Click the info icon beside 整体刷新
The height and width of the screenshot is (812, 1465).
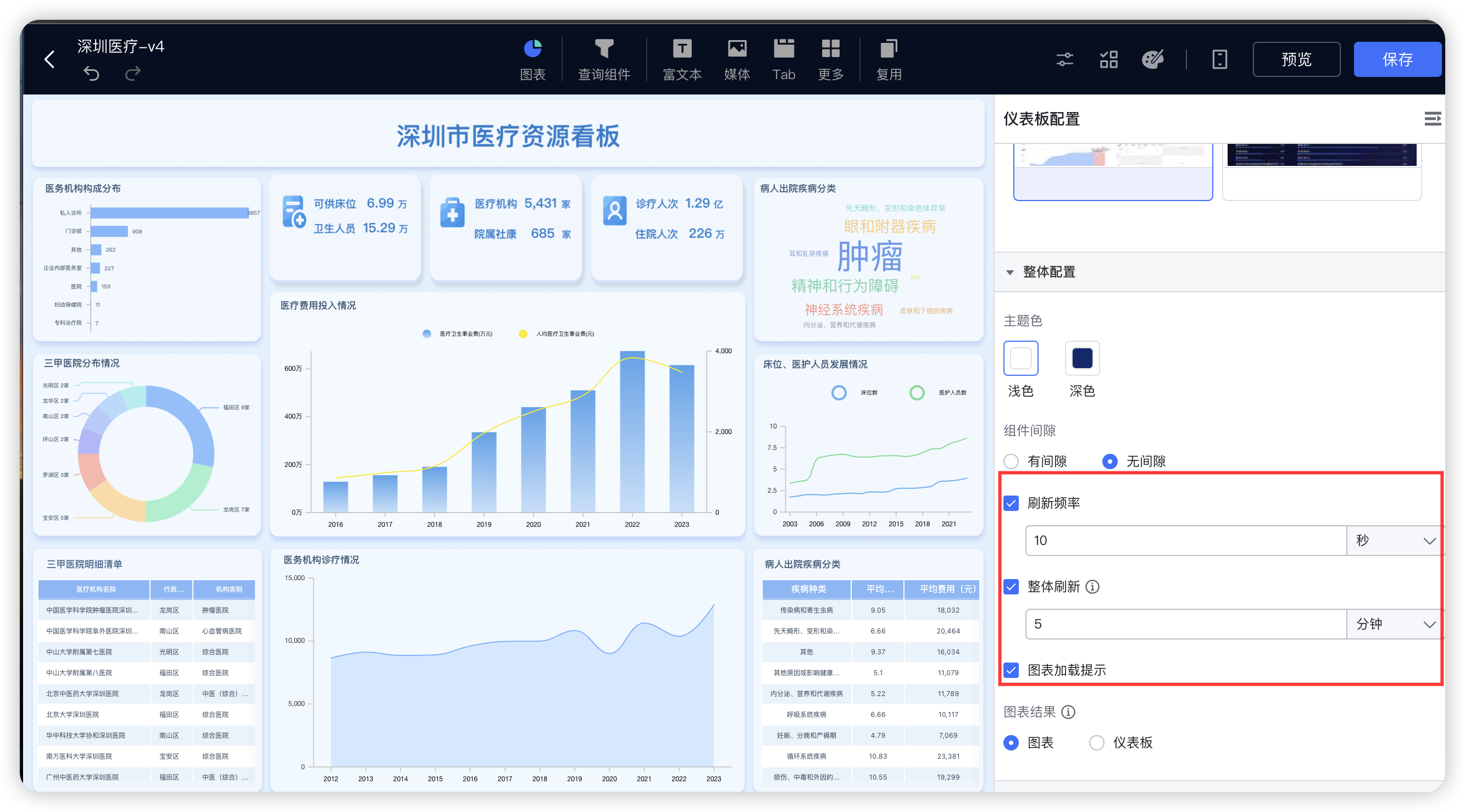coord(1092,586)
